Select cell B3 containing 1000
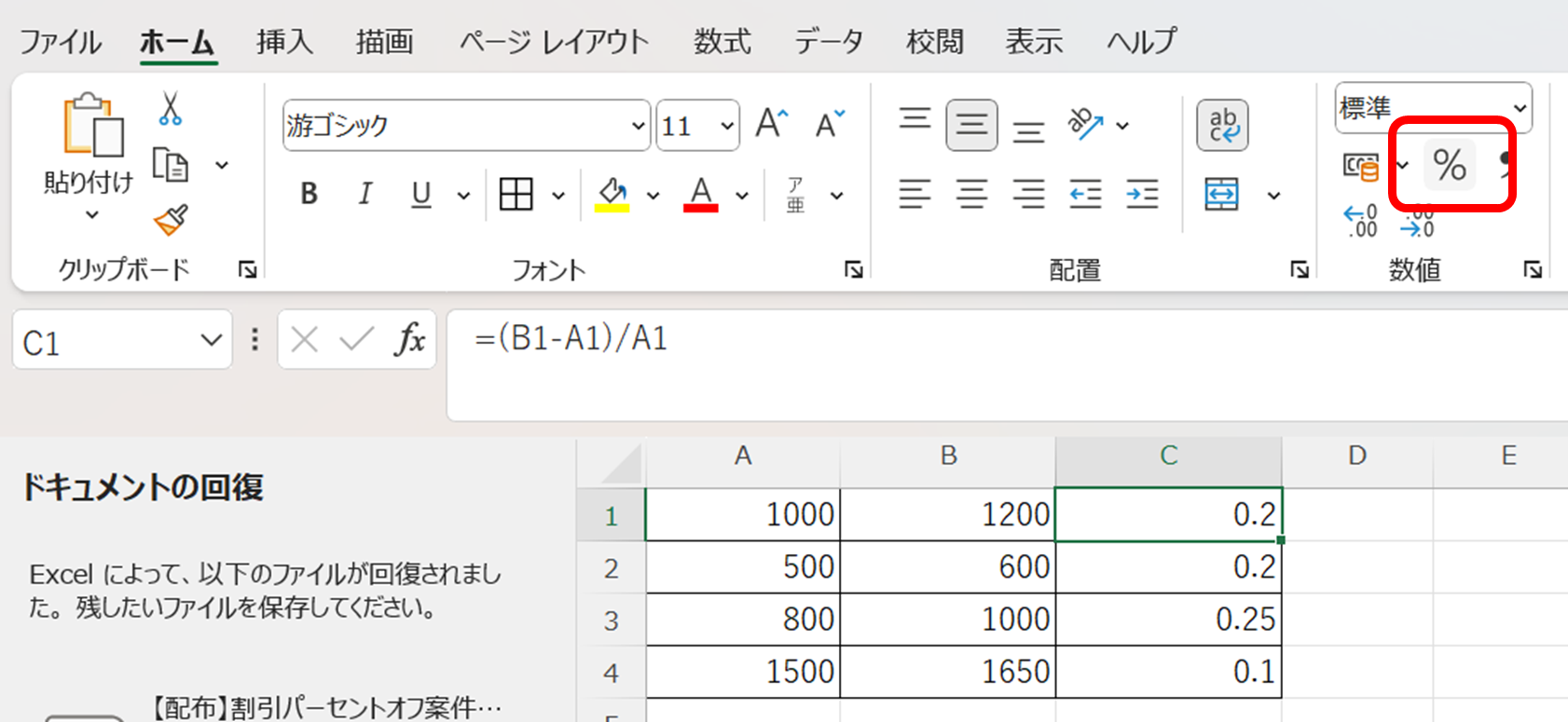This screenshot has width=1568, height=722. pyautogui.click(x=947, y=620)
